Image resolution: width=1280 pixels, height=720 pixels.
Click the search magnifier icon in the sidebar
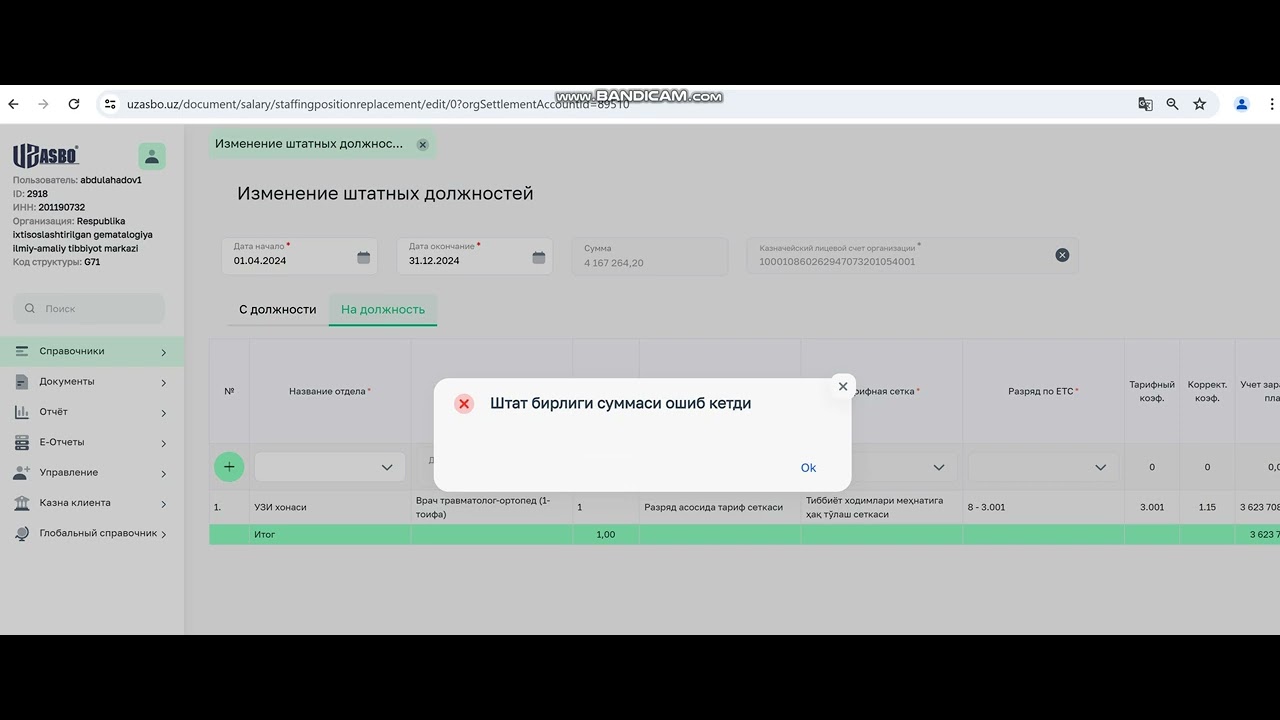click(30, 309)
